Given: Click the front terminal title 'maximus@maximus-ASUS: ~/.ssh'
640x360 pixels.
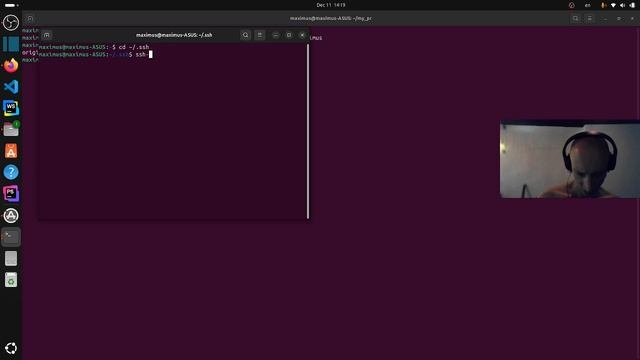Looking at the screenshot, I should pos(174,35).
